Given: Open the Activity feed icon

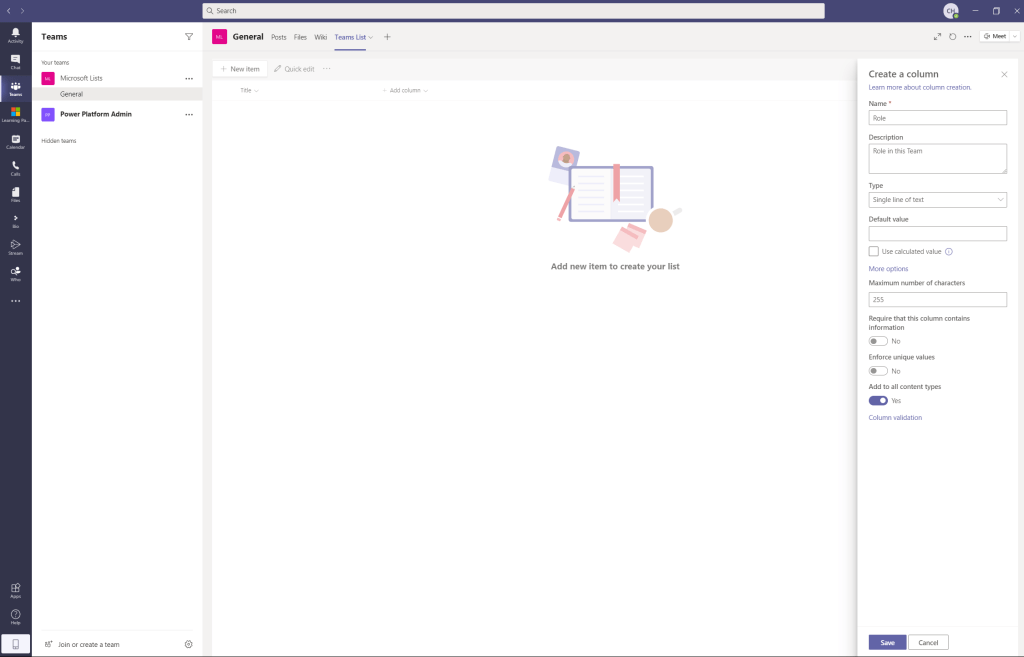Looking at the screenshot, I should point(15,35).
